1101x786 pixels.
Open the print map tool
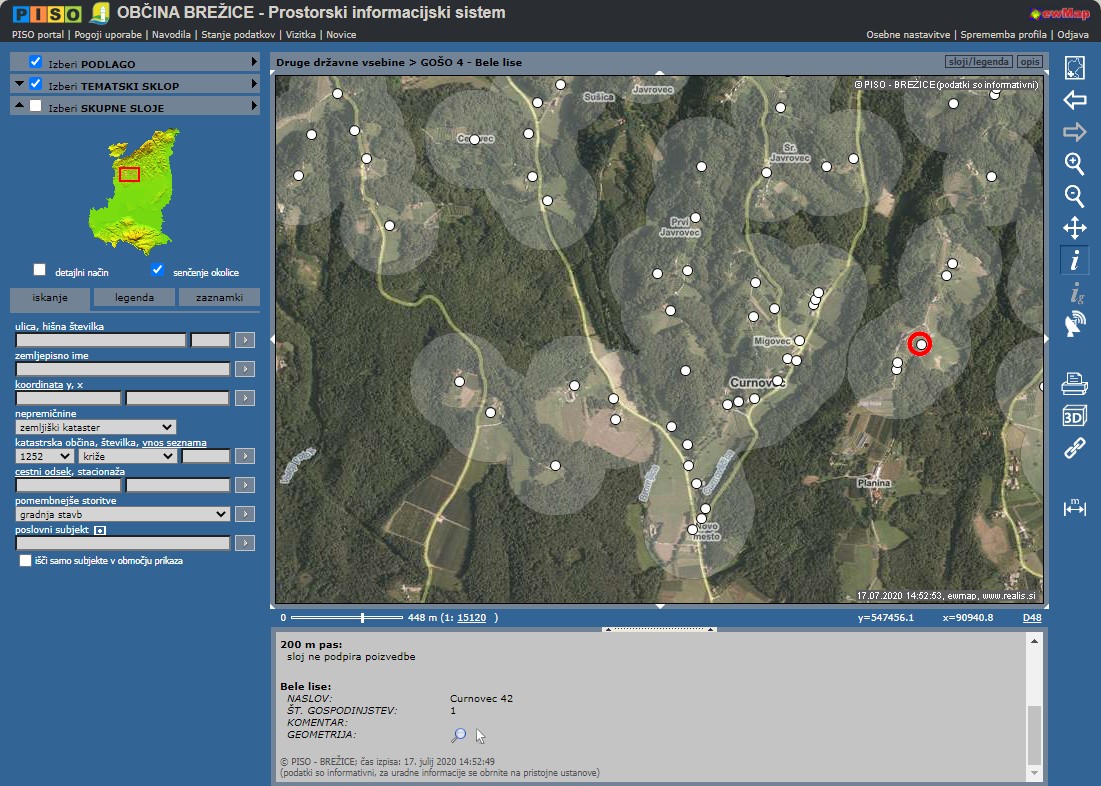click(x=1074, y=383)
